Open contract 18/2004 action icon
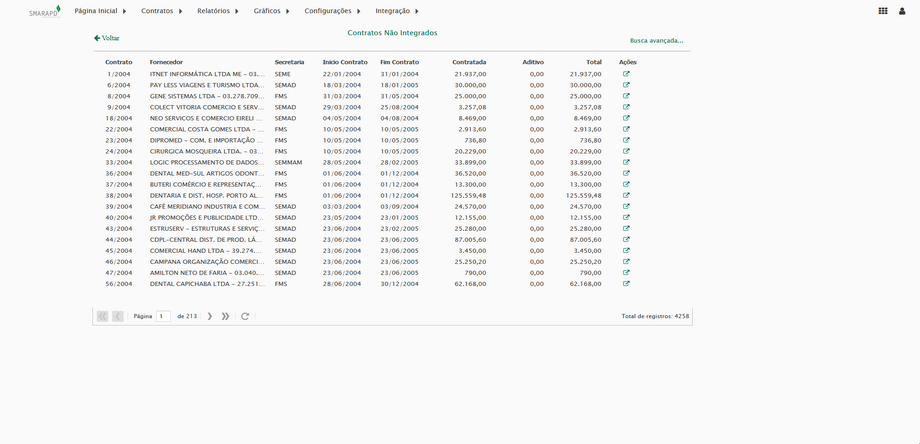This screenshot has height=444, width=920. (626, 118)
